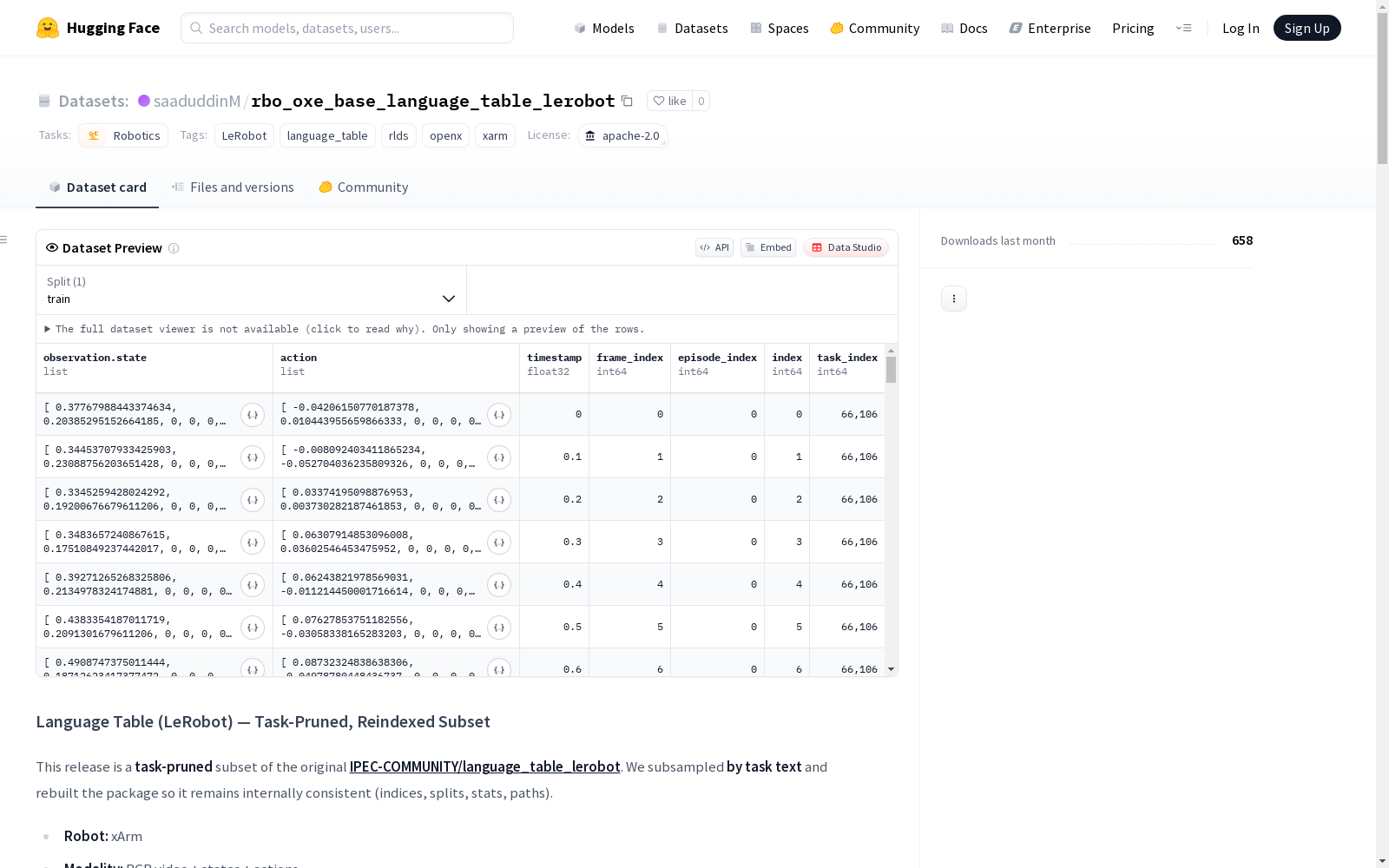Click the Sign Up button
This screenshot has height=868, width=1389.
(1307, 28)
